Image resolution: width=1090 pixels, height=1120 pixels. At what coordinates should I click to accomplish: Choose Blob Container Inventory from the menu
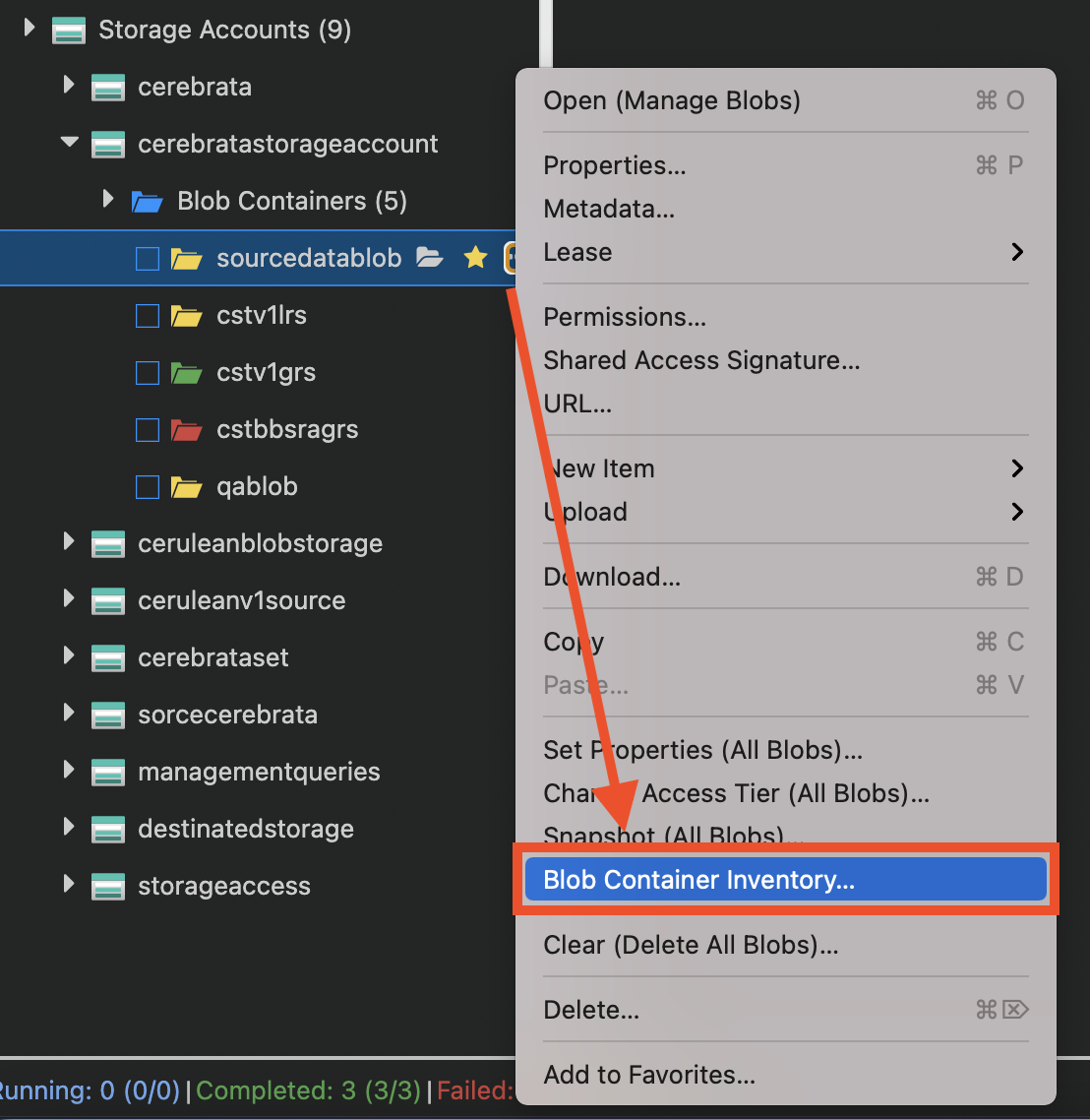[x=698, y=879]
